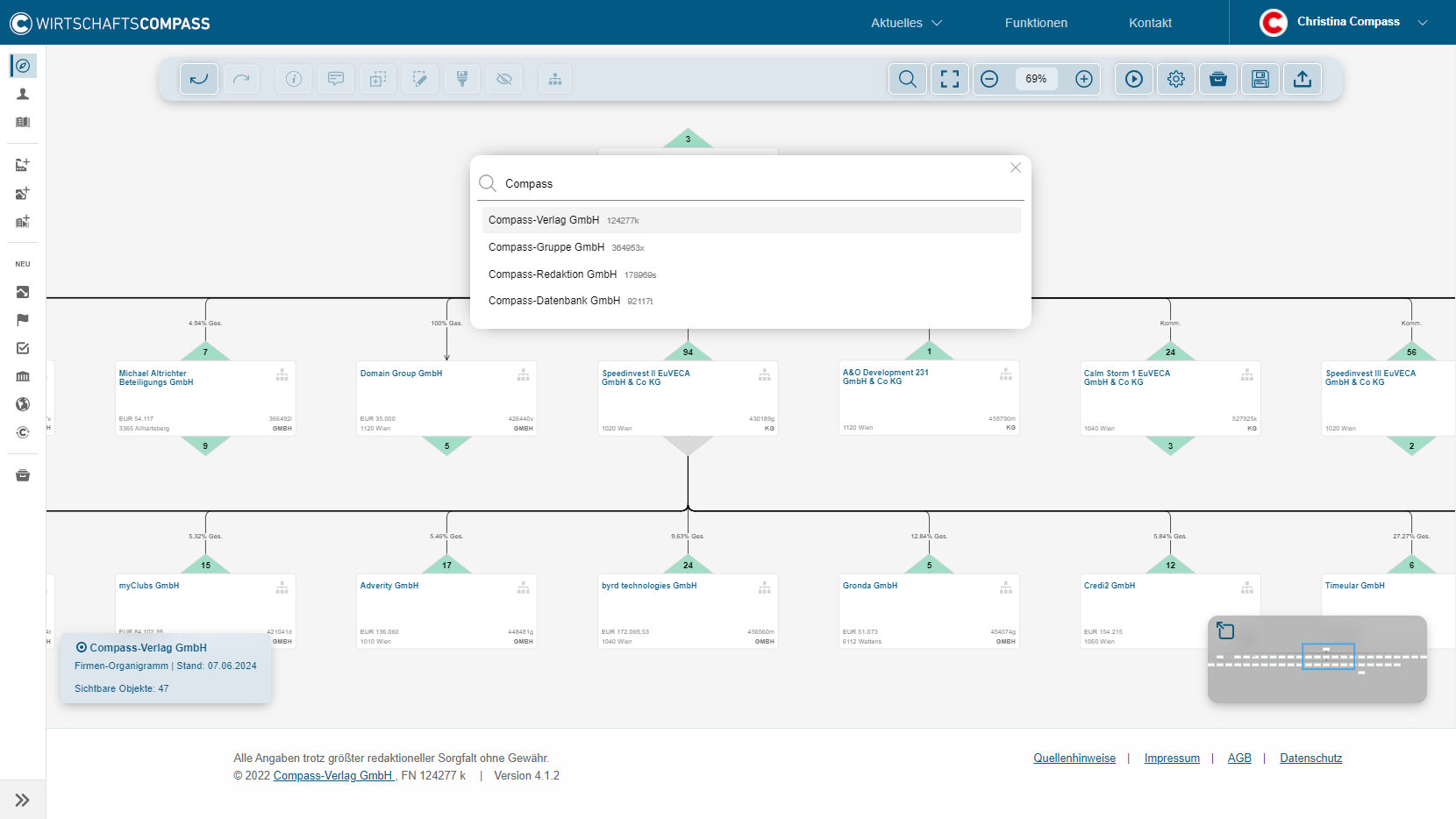Screen dimensions: 1456x819
Task: Expand the triangle 24 above Calm Storm 1
Action: coord(1170,352)
